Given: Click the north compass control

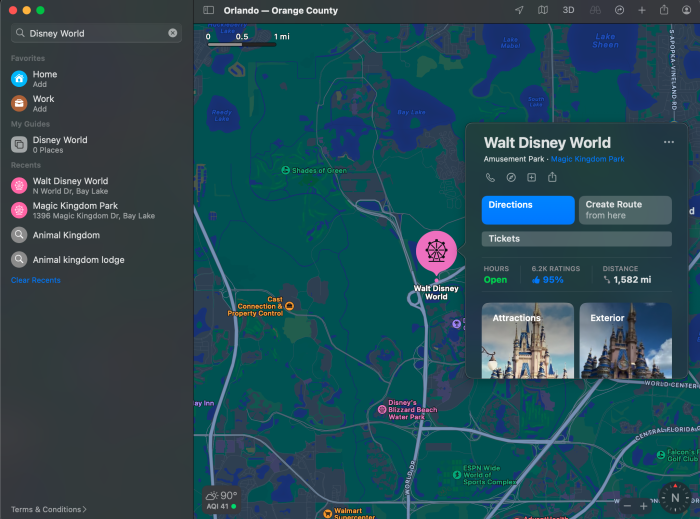Looking at the screenshot, I should (675, 498).
